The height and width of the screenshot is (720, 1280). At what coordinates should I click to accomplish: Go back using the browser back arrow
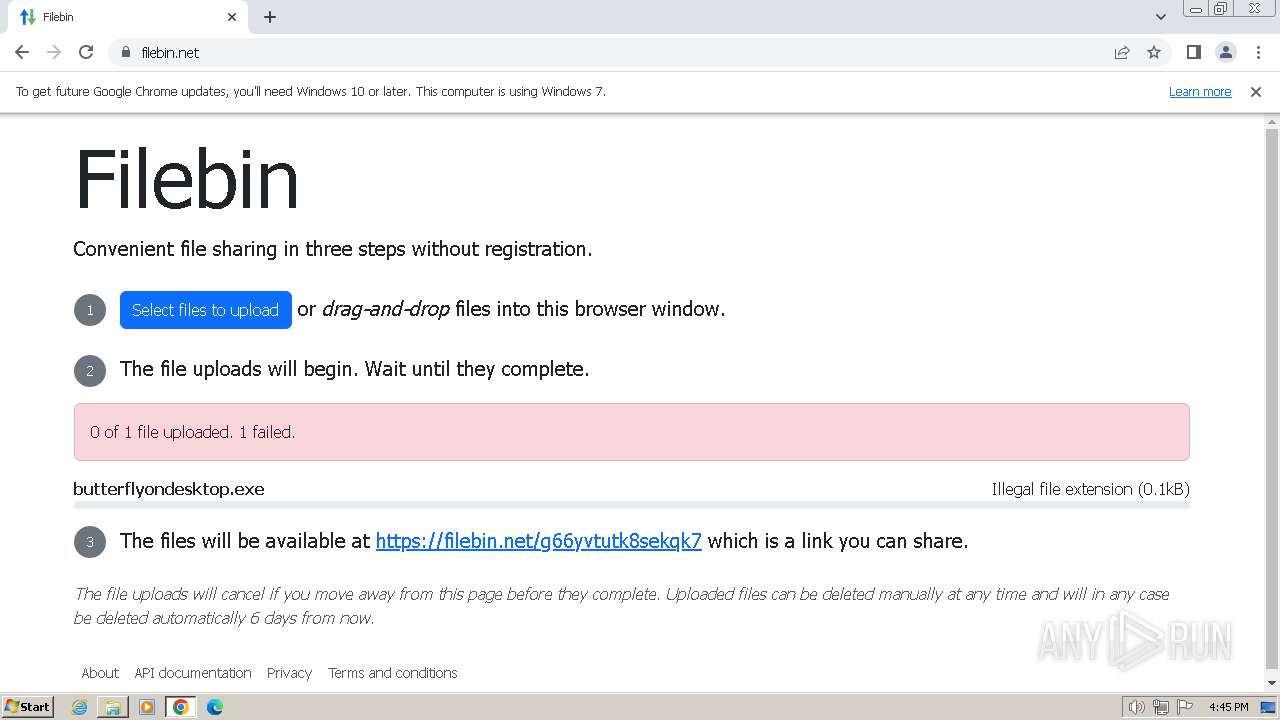click(x=22, y=52)
